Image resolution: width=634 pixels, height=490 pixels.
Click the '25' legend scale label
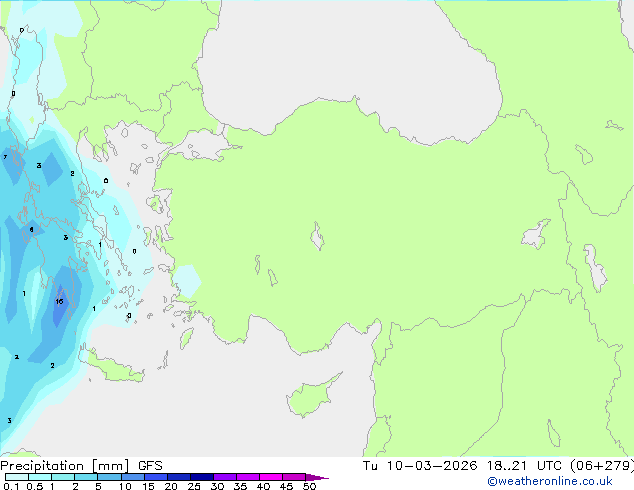click(x=194, y=486)
